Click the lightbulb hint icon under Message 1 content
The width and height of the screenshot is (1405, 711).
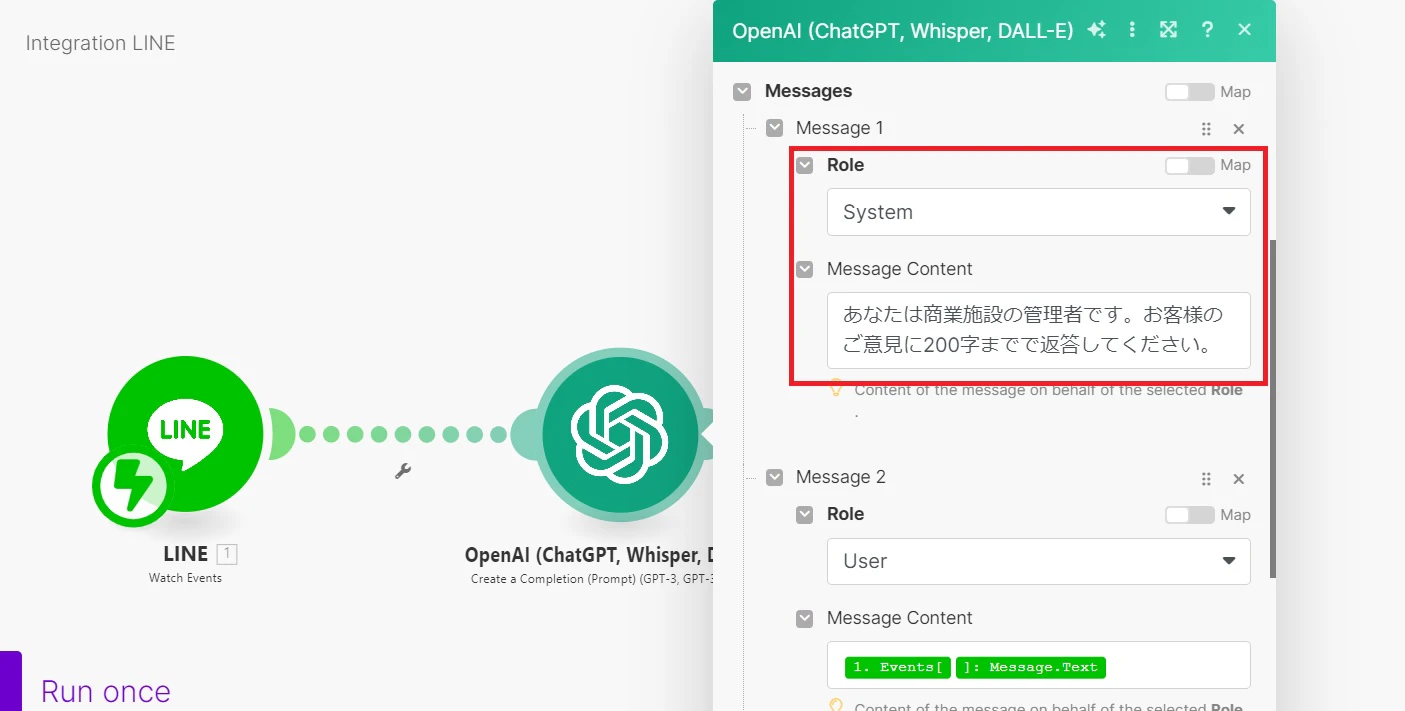[x=837, y=390]
